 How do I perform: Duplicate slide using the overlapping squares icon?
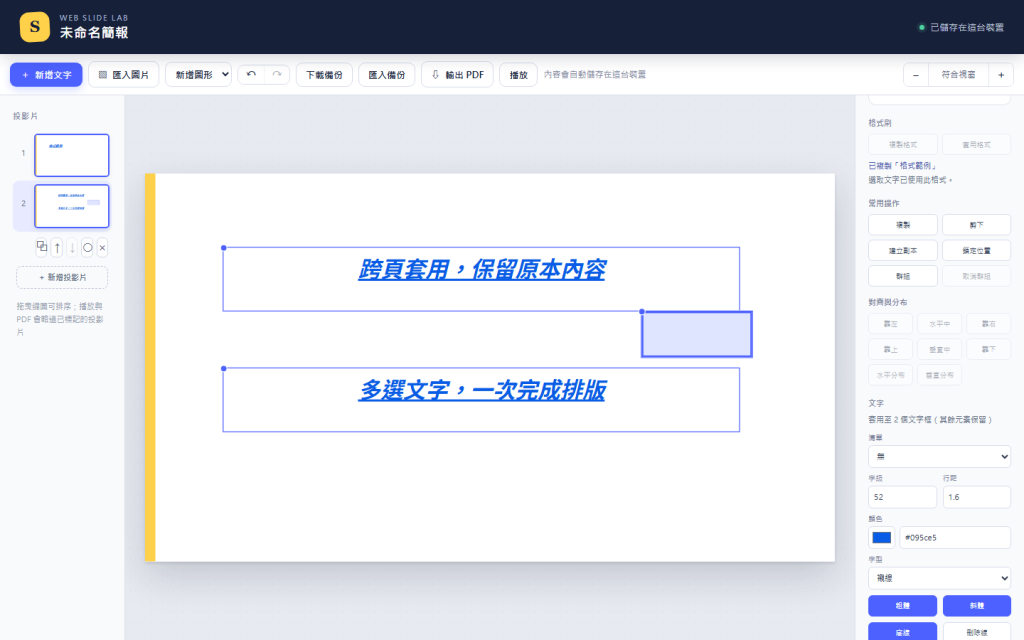click(x=42, y=247)
